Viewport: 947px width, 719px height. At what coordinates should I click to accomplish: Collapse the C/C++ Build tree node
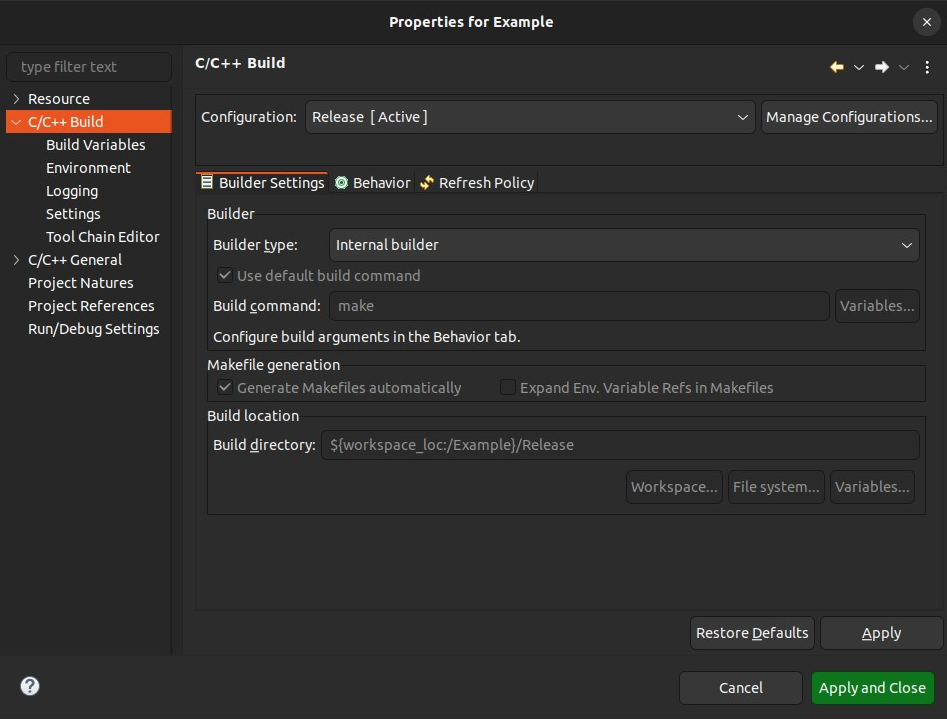(16, 121)
